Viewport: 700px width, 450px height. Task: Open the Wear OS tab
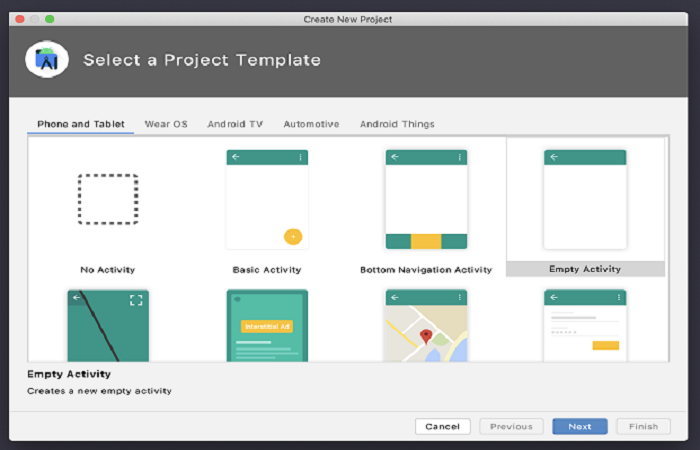click(x=166, y=124)
